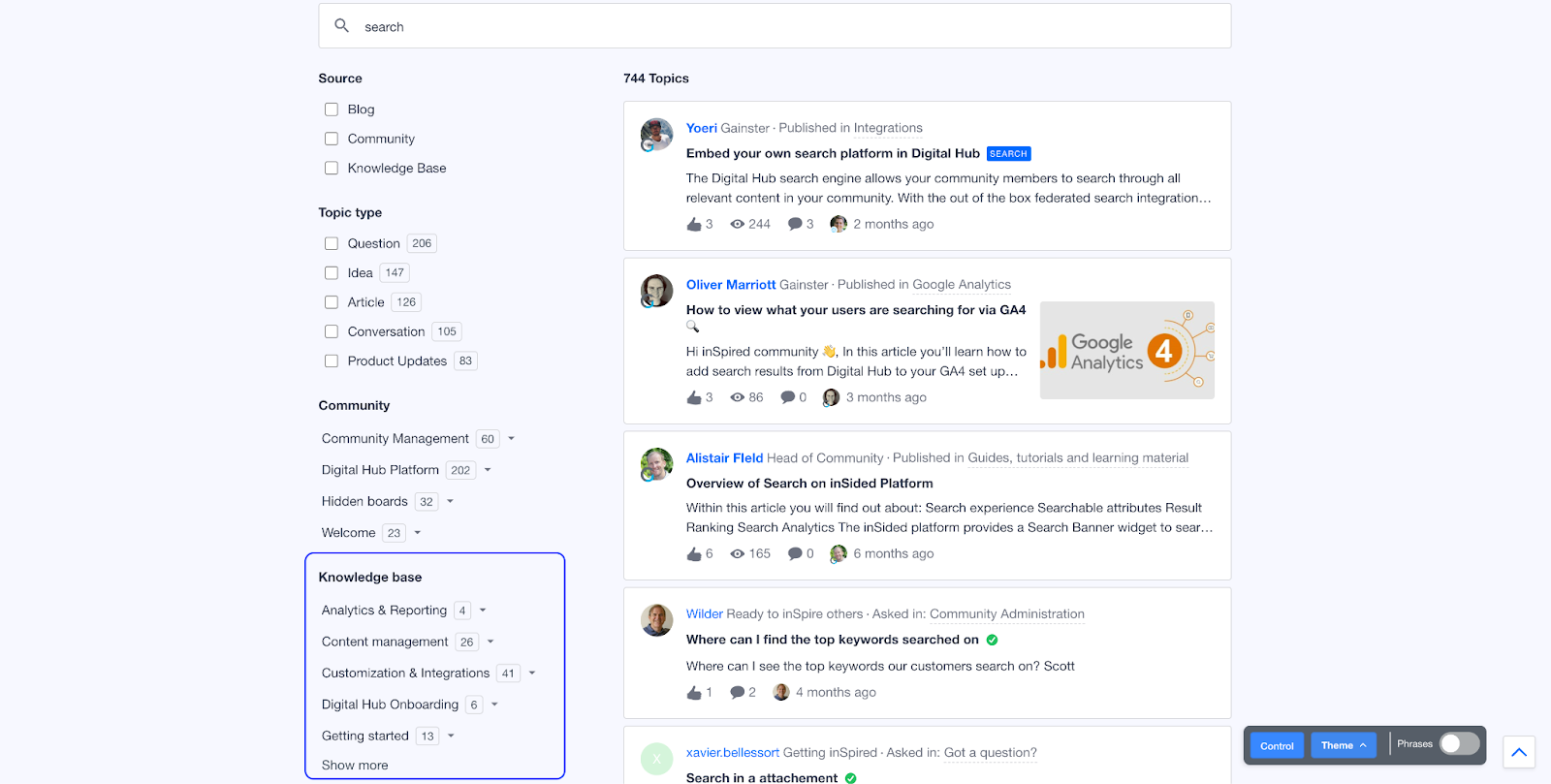Click the like icon on Wilder's question
Viewport: 1551px width, 784px height.
coord(694,693)
